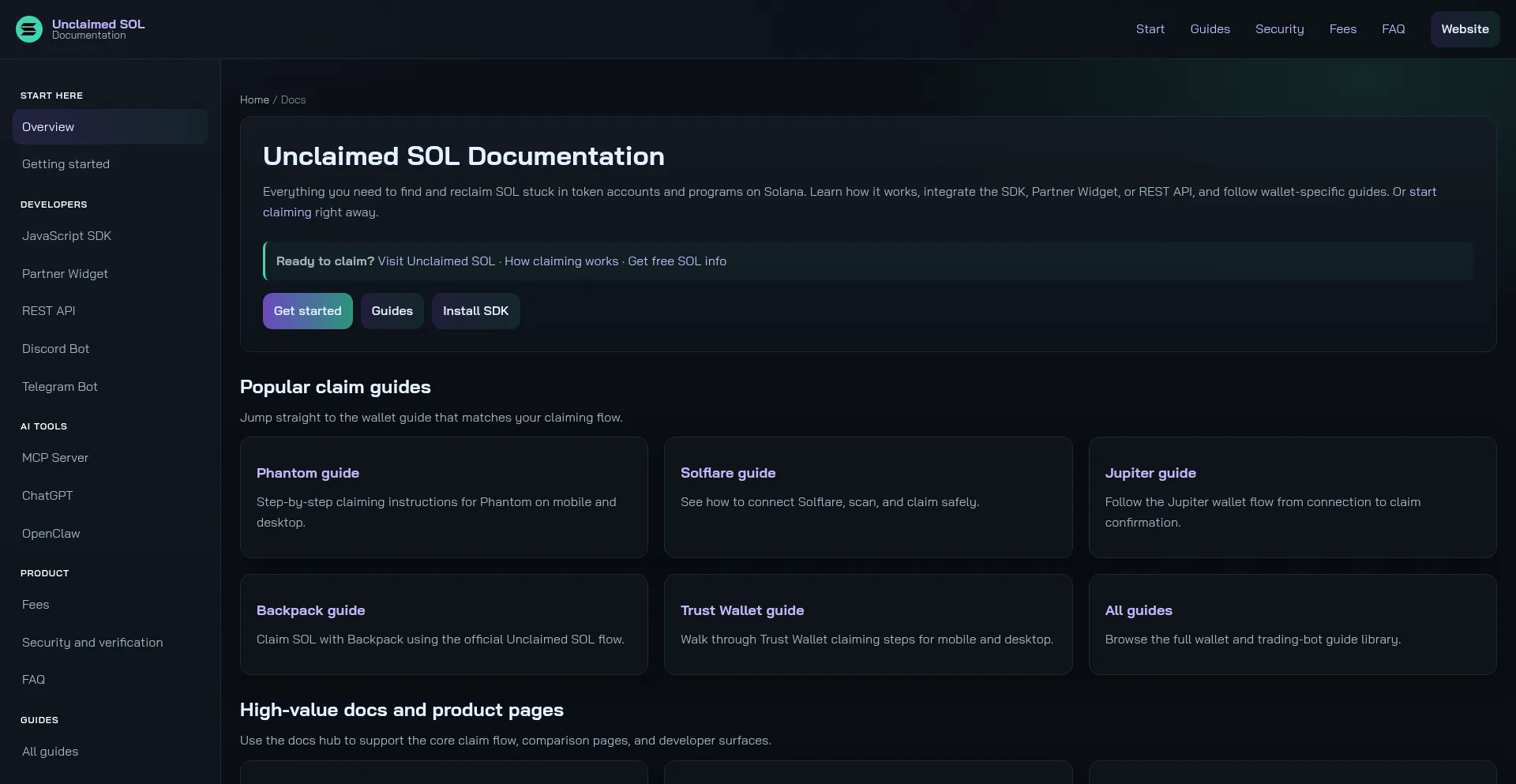Open the Trust Wallet guide card
This screenshot has width=1516, height=784.
[x=868, y=625]
